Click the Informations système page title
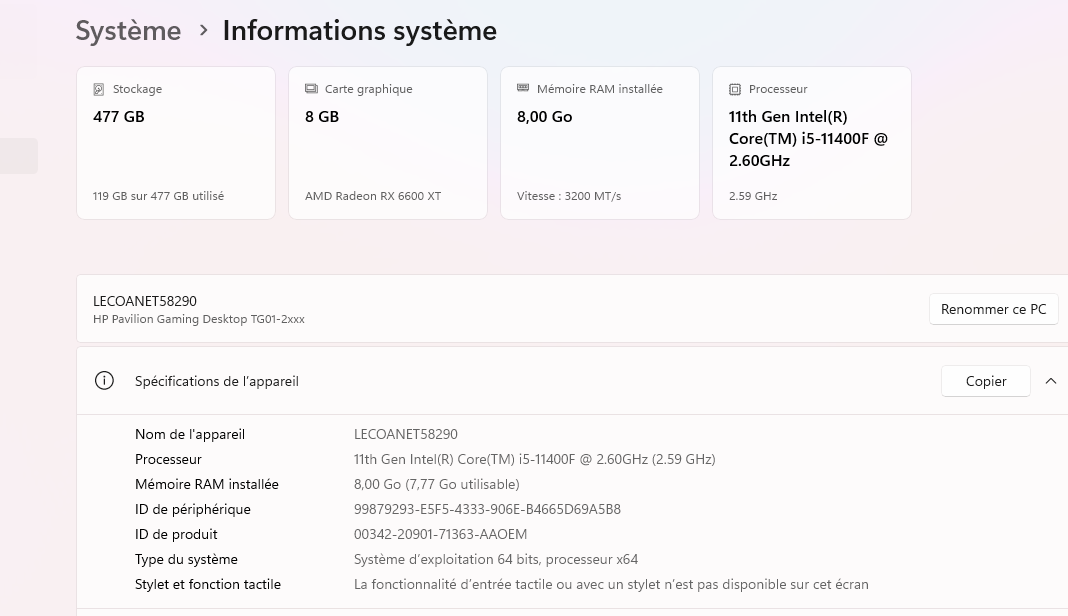 (x=360, y=31)
